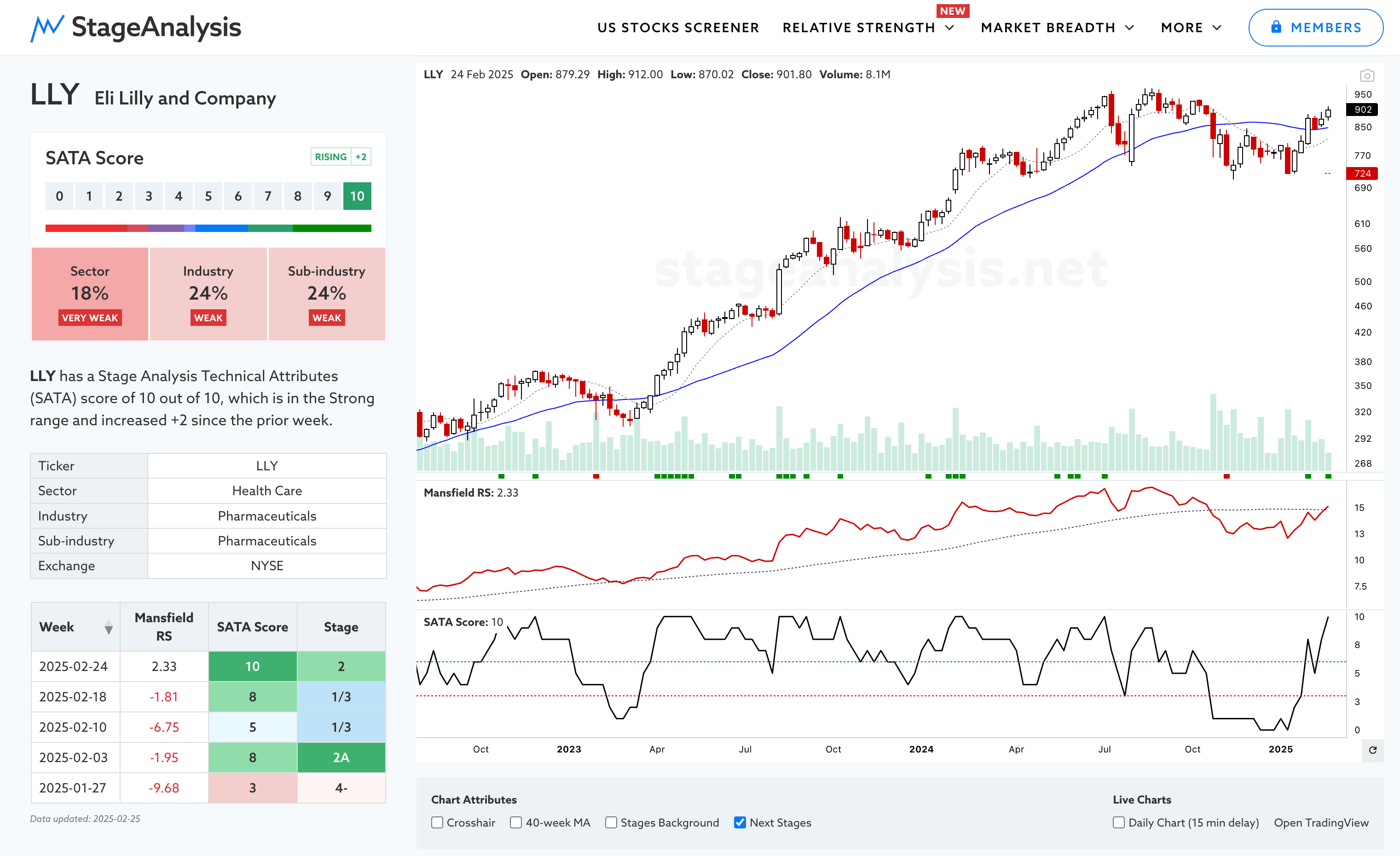Click the 2025-02-03 week cell
Viewport: 1400px width, 856px height.
[75, 758]
